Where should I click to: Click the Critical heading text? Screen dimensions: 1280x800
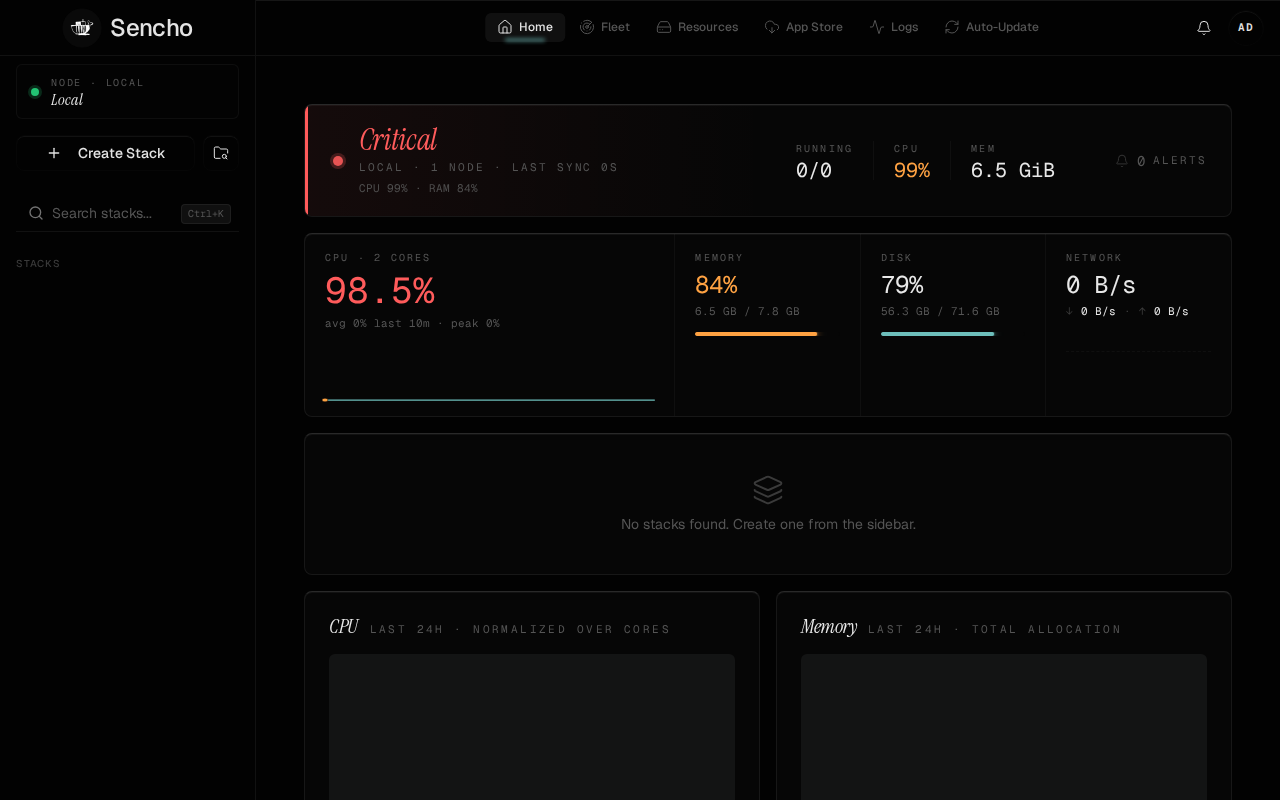[x=398, y=139]
